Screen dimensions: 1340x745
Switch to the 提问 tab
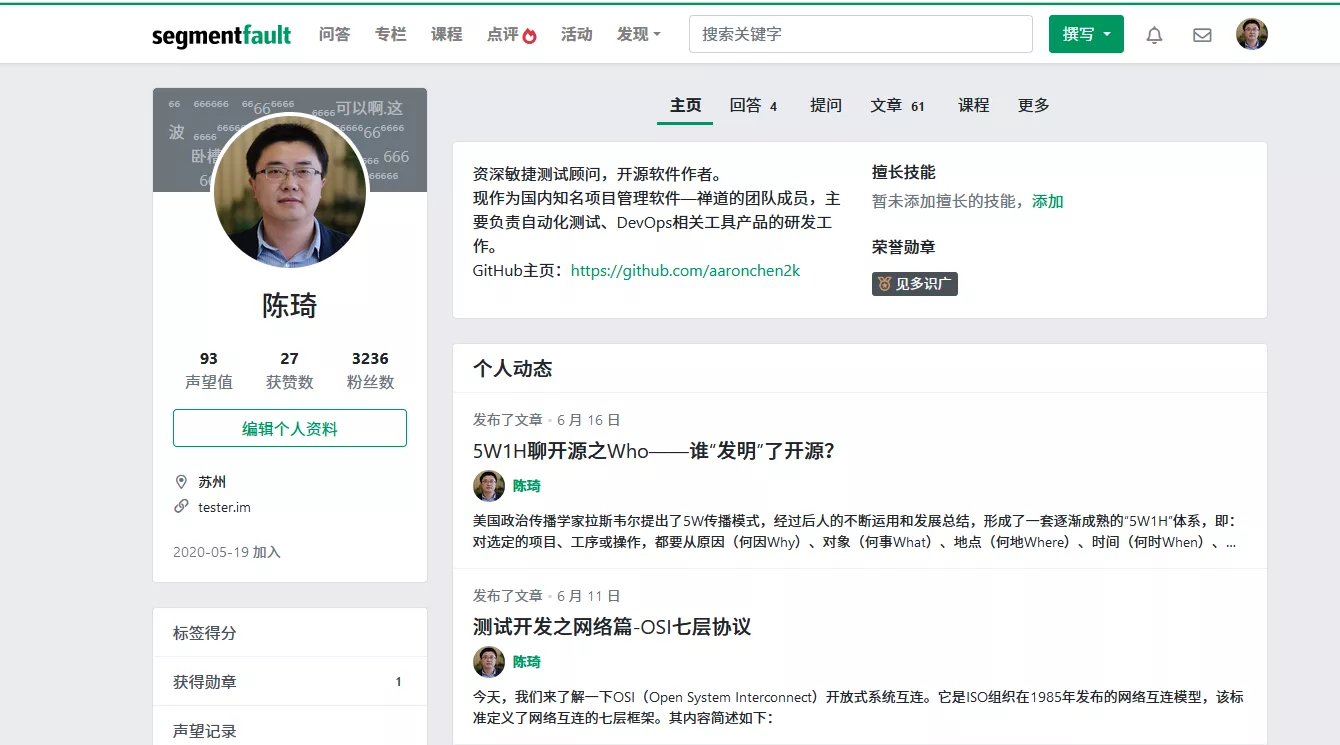pos(825,105)
